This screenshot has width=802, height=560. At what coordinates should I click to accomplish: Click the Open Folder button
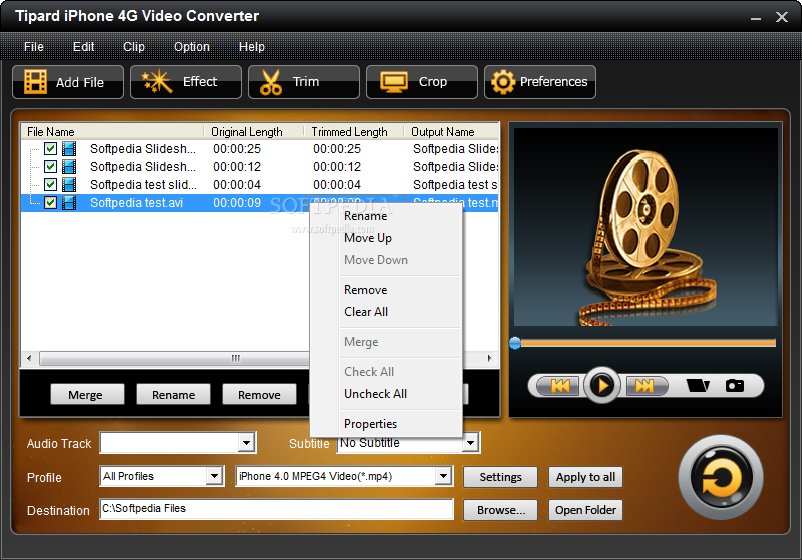585,510
